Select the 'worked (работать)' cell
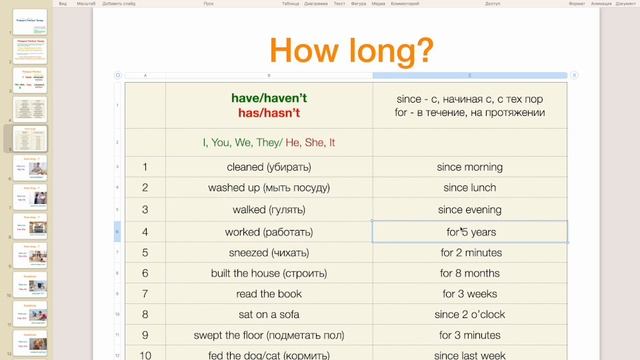 [269, 232]
